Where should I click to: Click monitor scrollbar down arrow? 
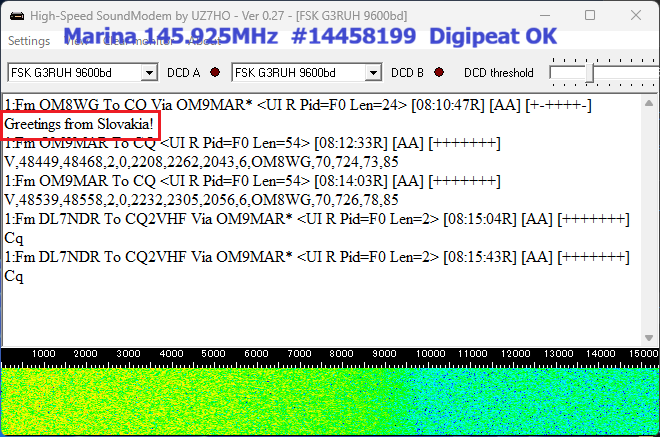[x=649, y=338]
